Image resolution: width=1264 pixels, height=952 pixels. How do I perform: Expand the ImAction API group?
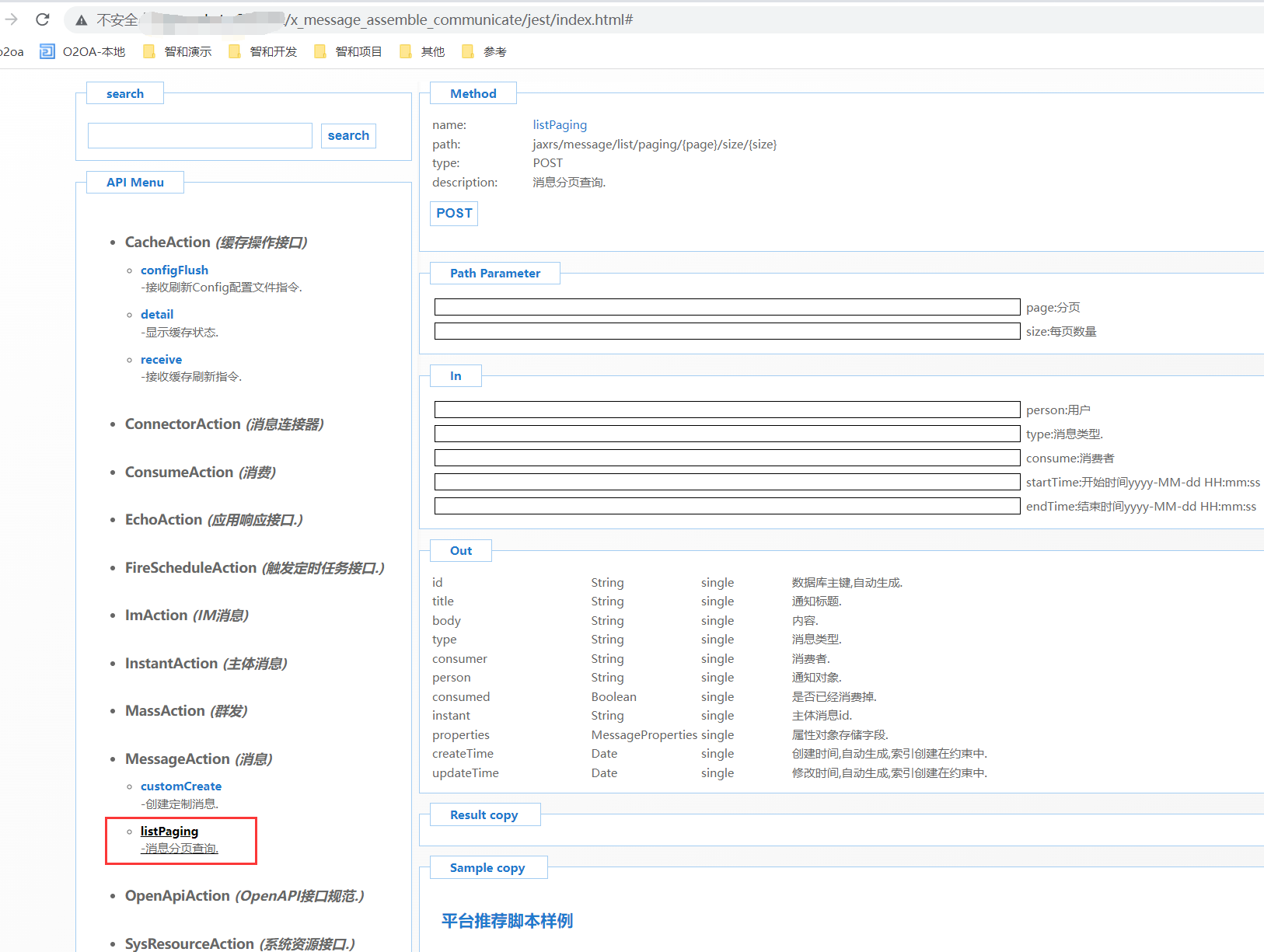tap(156, 615)
